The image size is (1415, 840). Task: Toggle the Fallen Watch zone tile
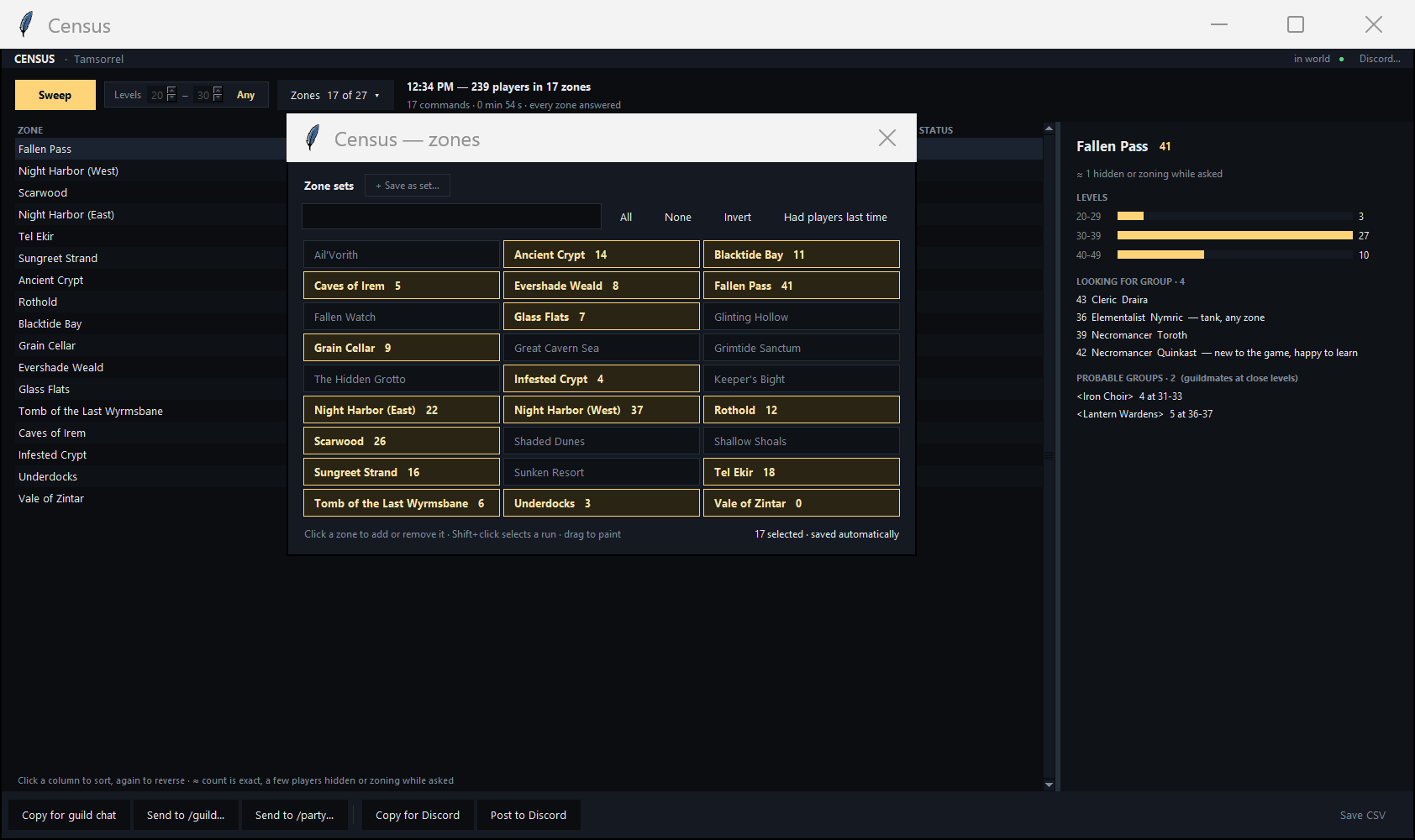pos(402,317)
